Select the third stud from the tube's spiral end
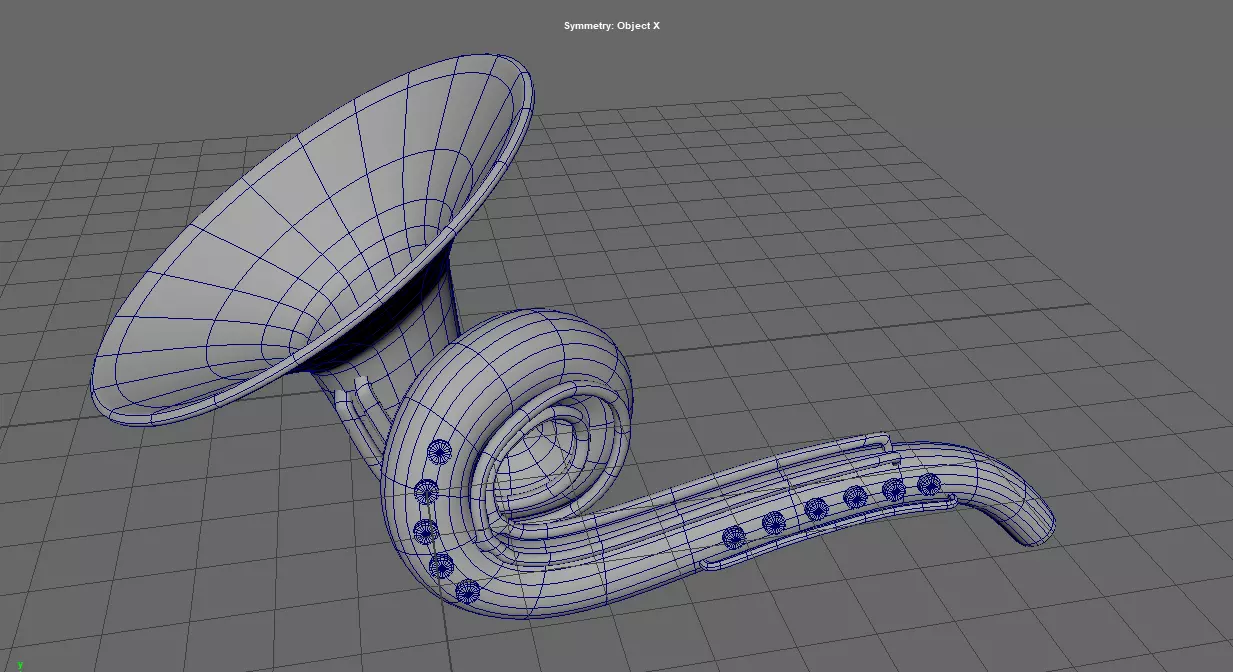1233x672 pixels. coord(816,509)
